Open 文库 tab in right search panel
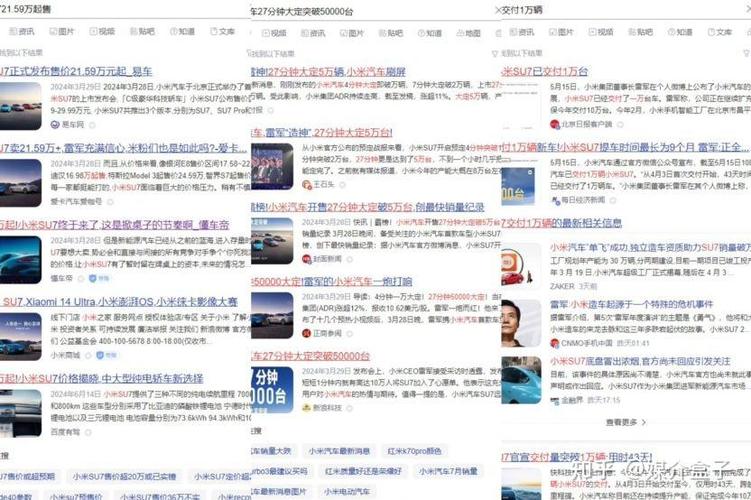This screenshot has height=500, width=751. click(720, 32)
